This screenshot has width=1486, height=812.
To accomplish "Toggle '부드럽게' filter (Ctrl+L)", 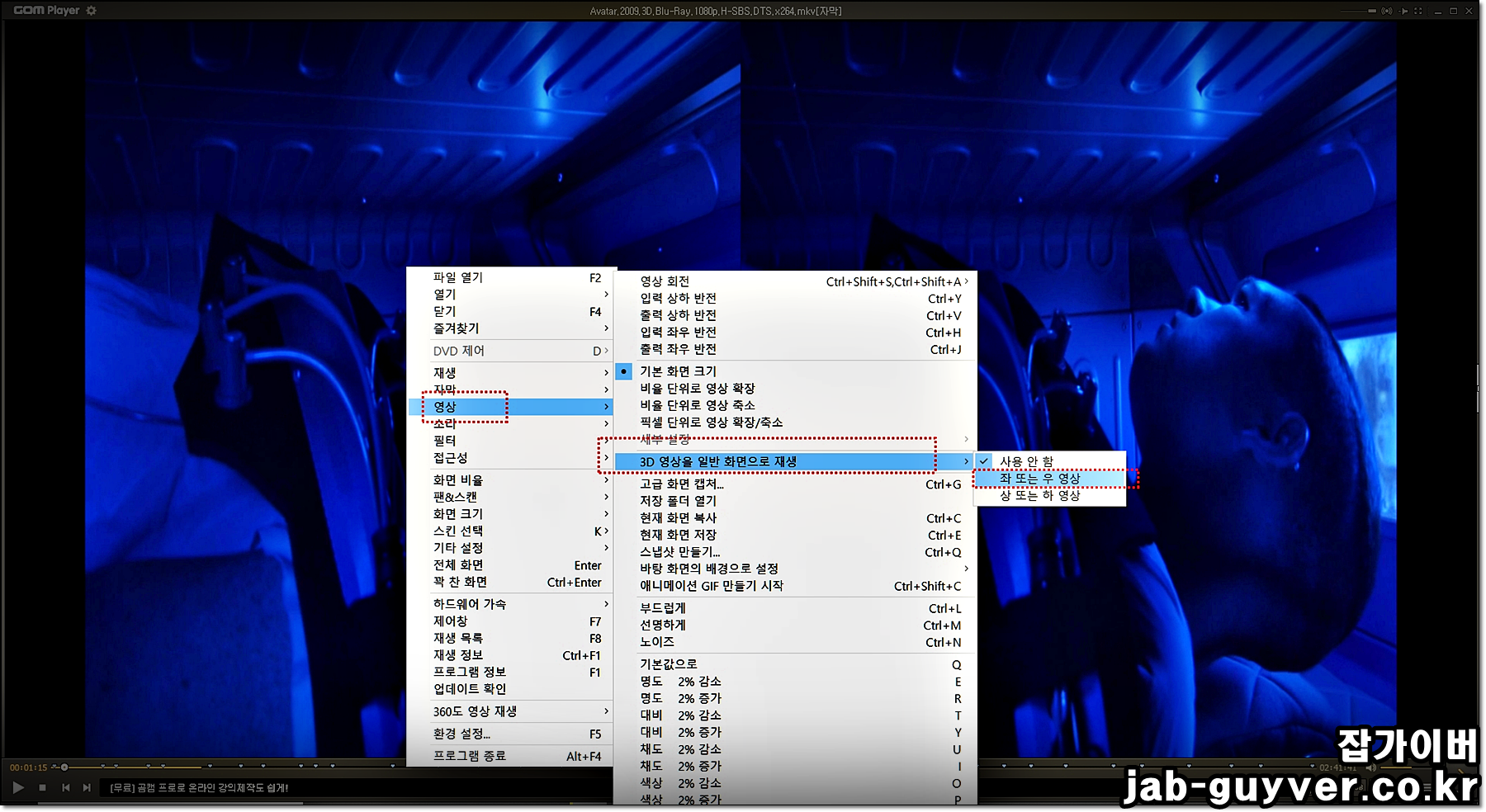I will pos(795,608).
